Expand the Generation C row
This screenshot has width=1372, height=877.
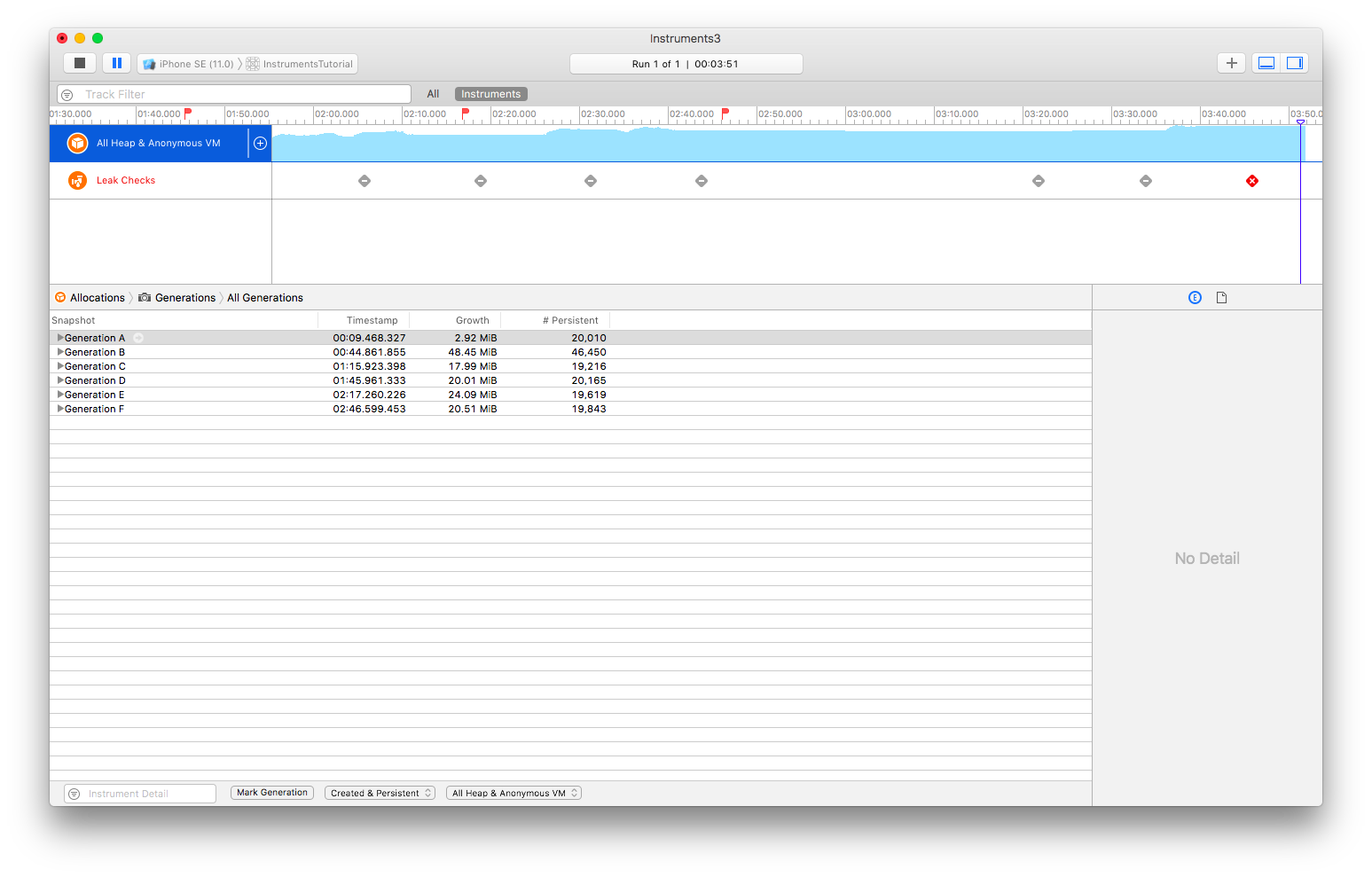click(x=60, y=366)
